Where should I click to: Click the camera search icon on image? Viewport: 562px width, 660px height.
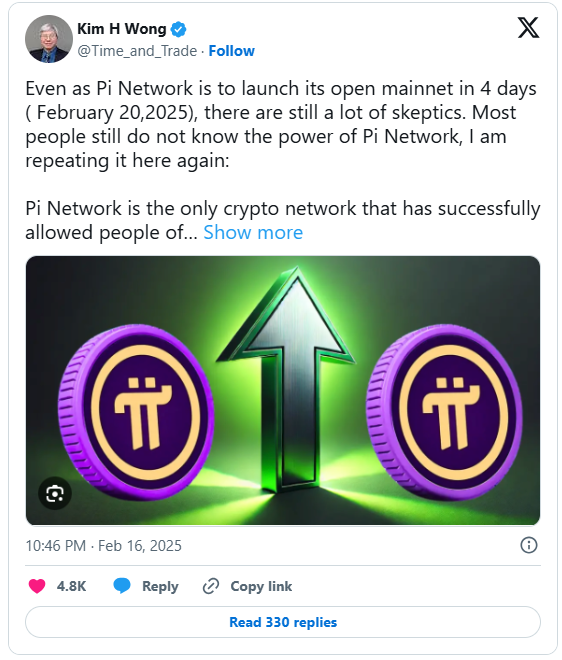[x=55, y=493]
